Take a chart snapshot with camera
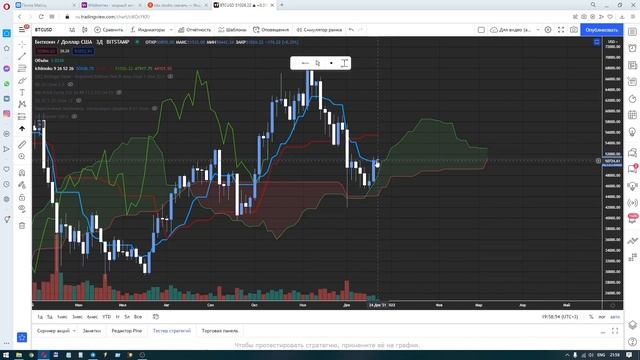This screenshot has height=360, width=640. (x=574, y=30)
